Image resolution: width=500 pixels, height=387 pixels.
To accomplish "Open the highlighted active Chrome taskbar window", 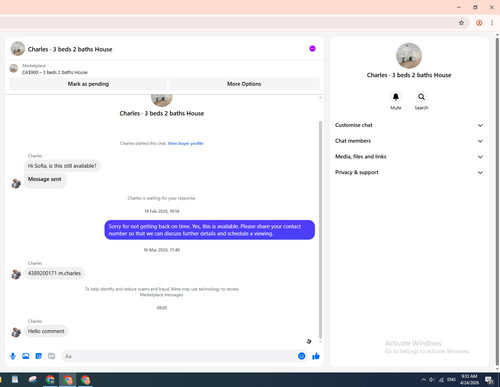I will 68,380.
